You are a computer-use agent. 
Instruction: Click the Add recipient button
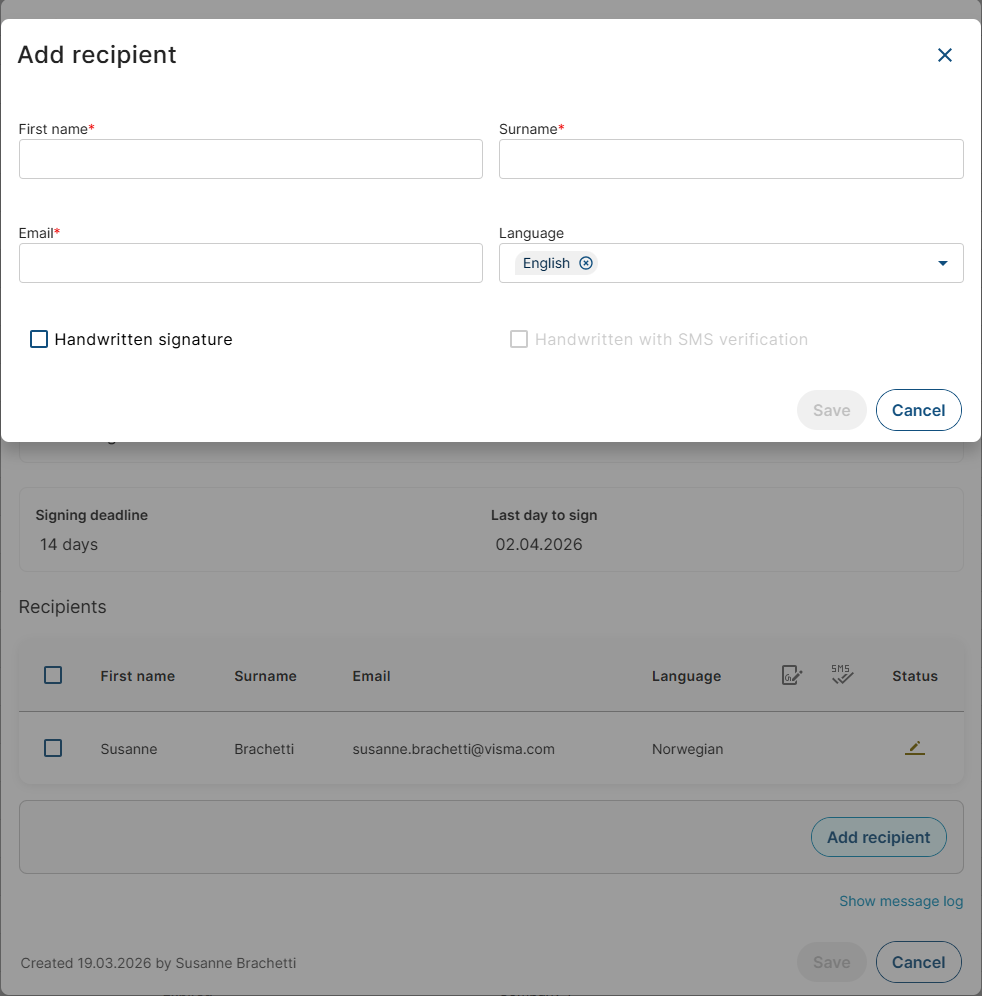click(878, 837)
